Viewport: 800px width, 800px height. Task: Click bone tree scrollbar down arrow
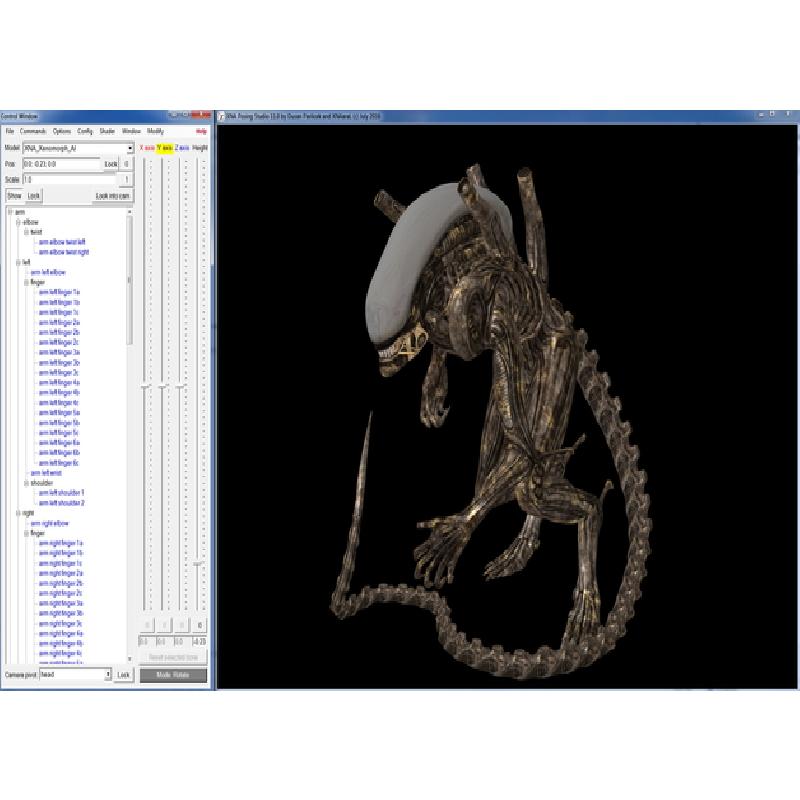coord(130,659)
